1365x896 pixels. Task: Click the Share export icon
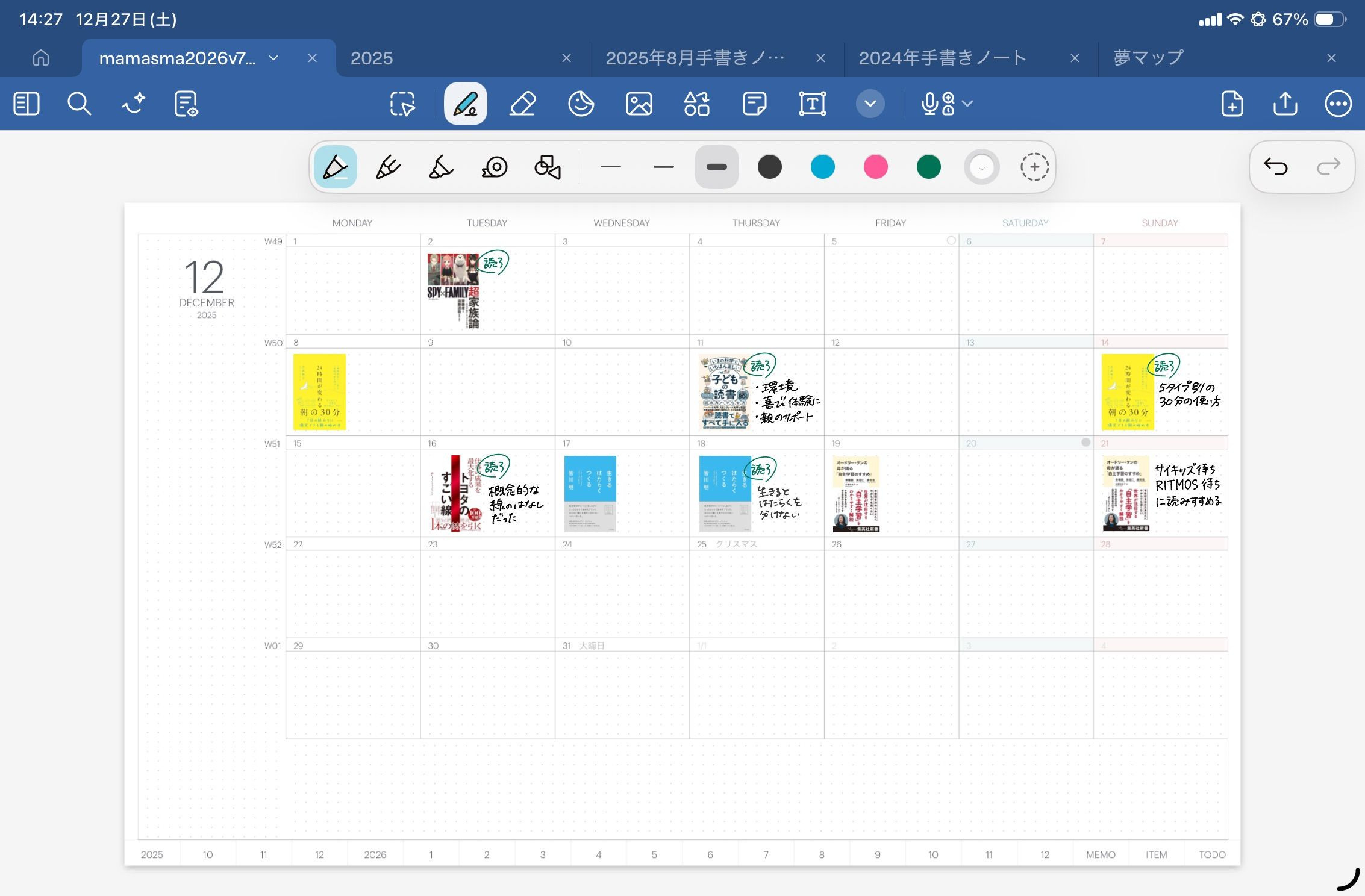click(x=1285, y=104)
